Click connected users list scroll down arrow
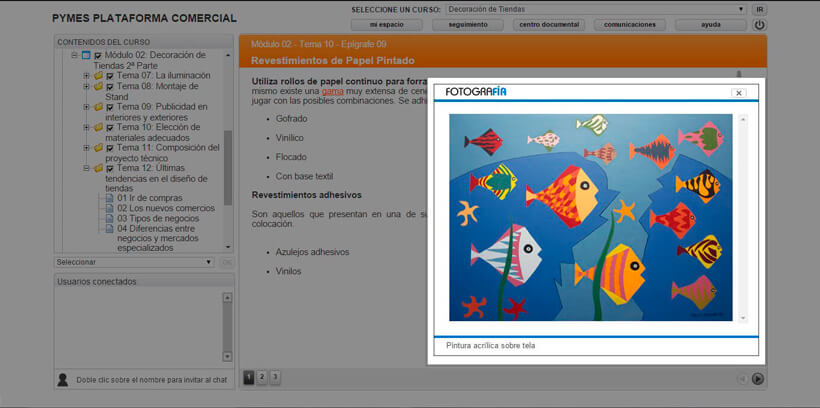Viewport: 820px width, 408px height. [x=227, y=356]
